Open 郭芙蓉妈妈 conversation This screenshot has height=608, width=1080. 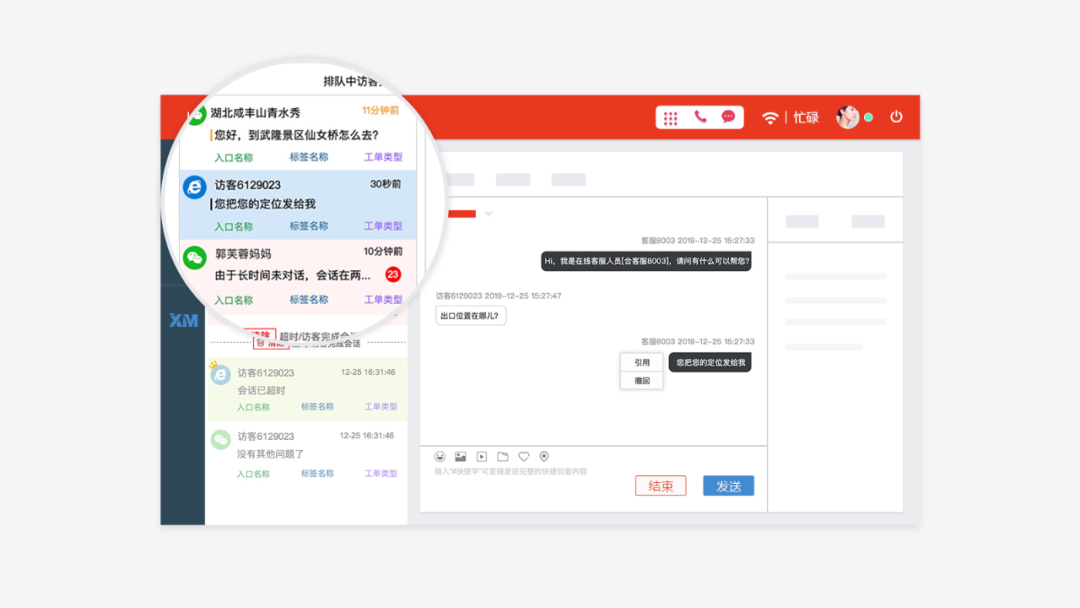(x=298, y=275)
